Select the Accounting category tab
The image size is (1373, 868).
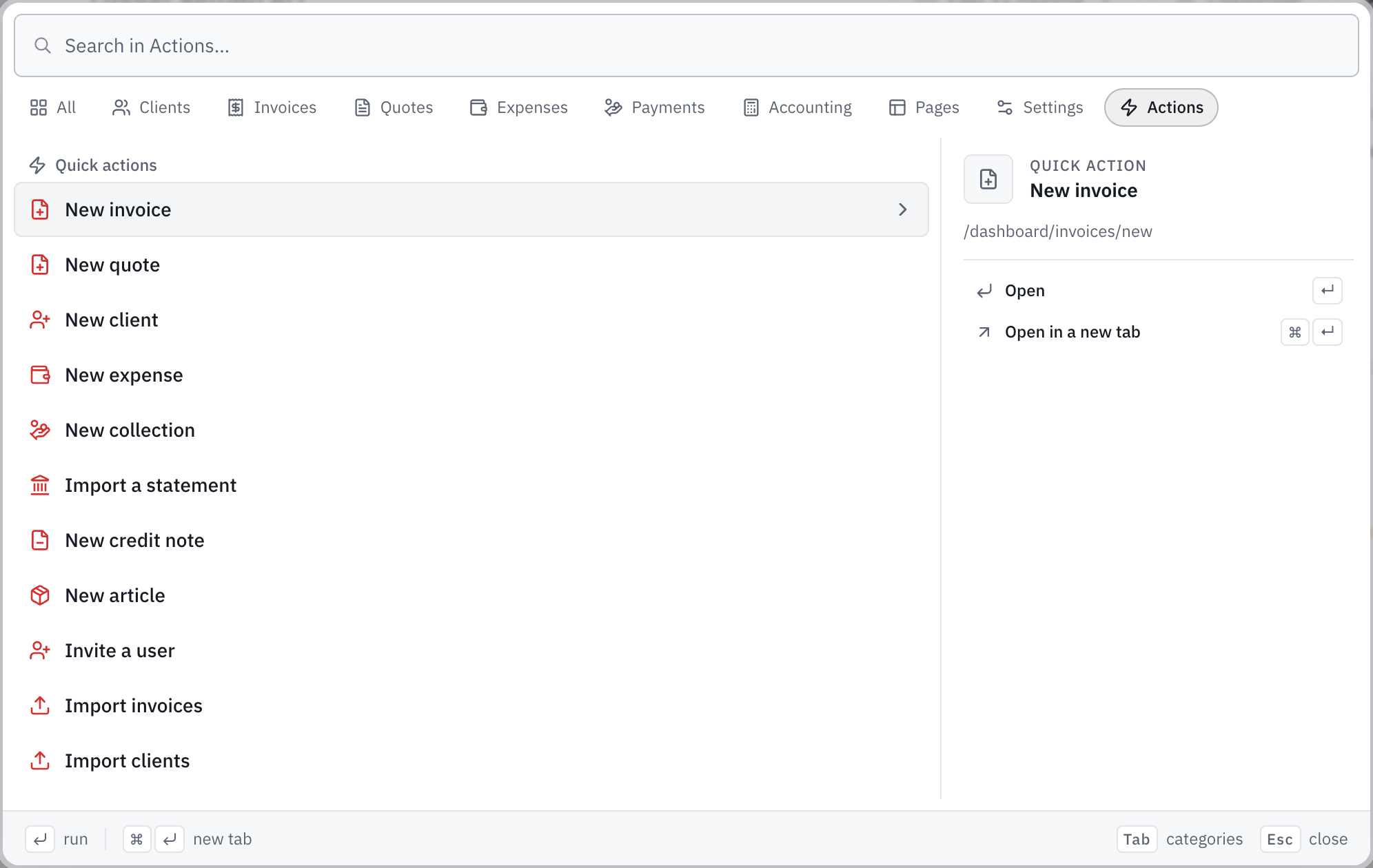pos(797,107)
